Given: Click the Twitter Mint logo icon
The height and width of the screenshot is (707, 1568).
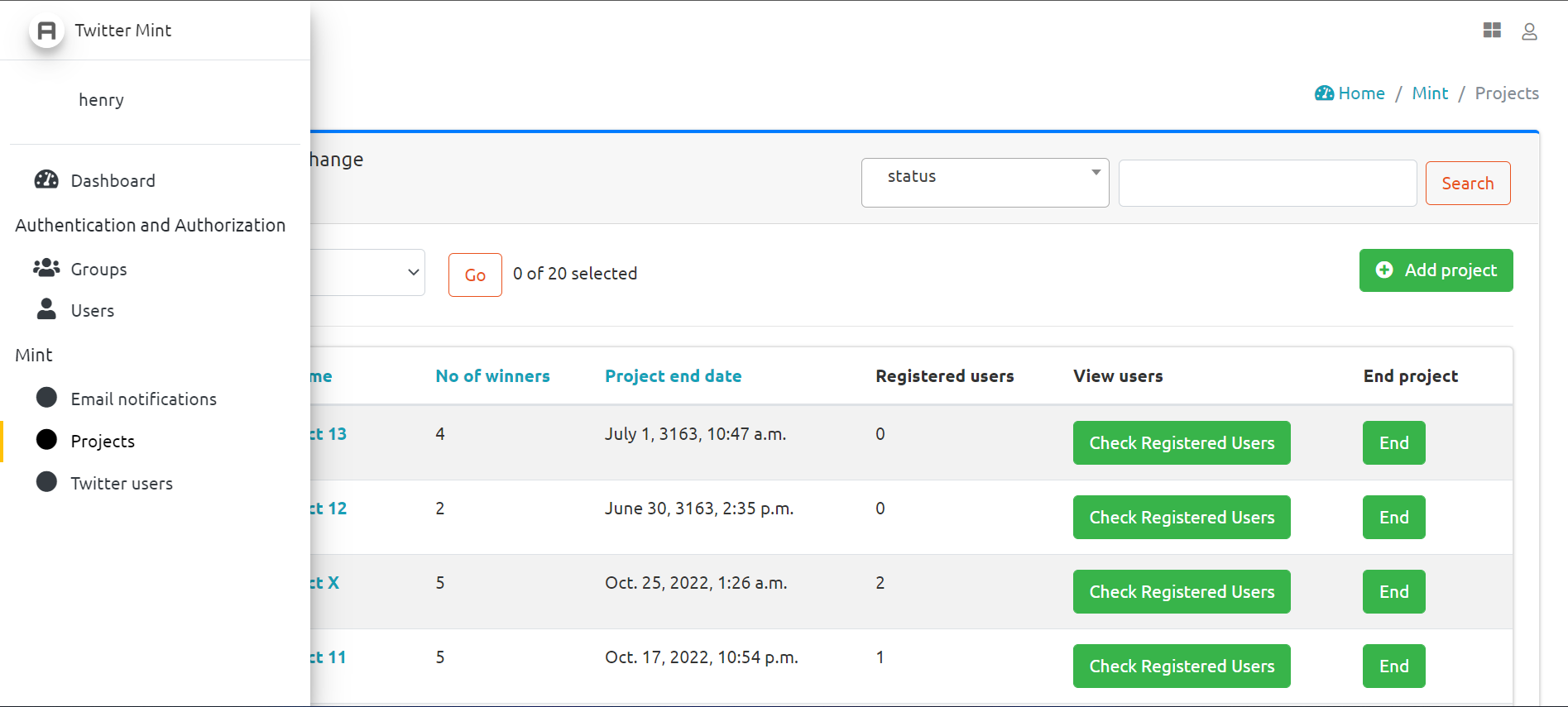Looking at the screenshot, I should [47, 31].
